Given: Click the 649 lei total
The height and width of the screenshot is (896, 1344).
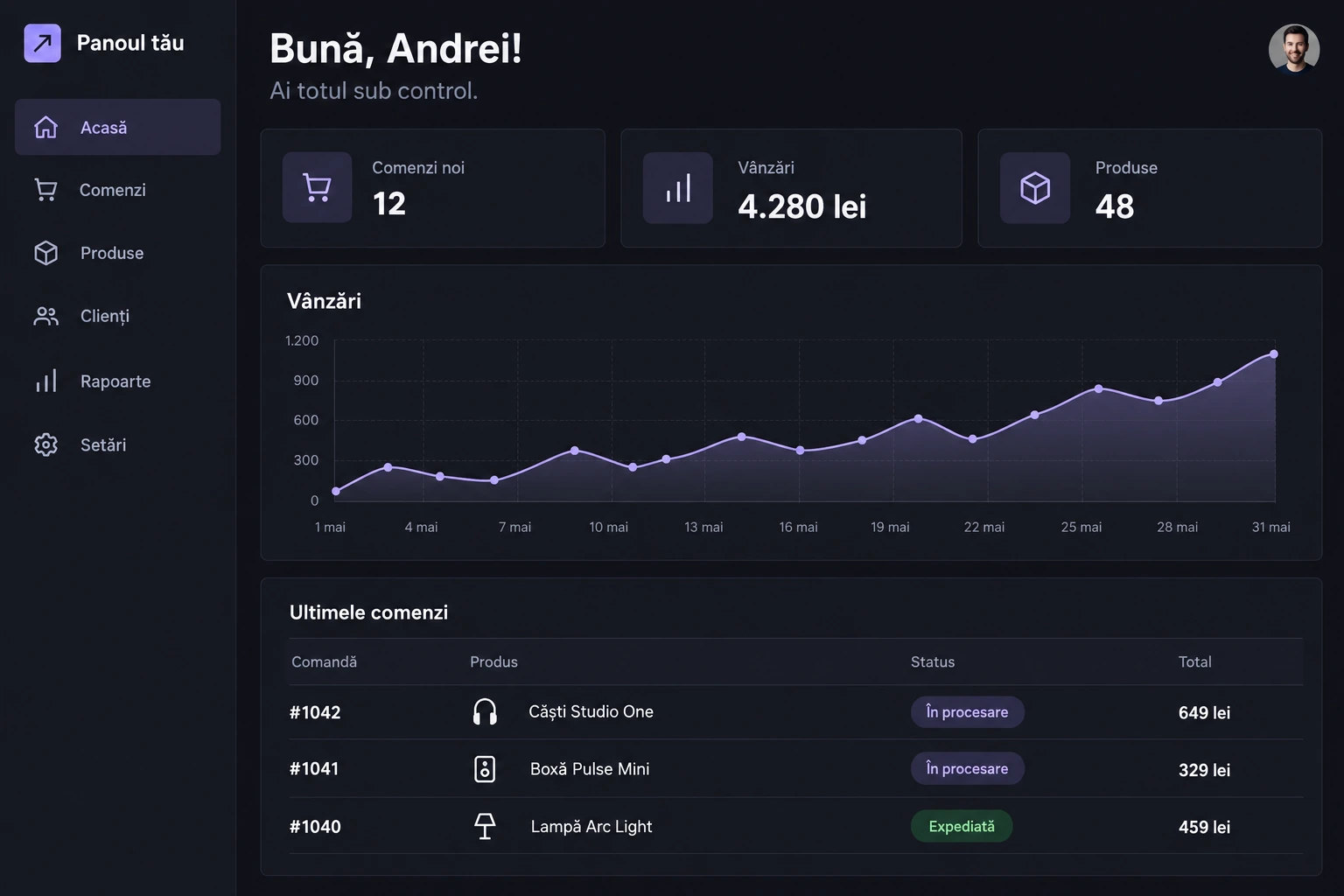Looking at the screenshot, I should click(x=1204, y=713).
